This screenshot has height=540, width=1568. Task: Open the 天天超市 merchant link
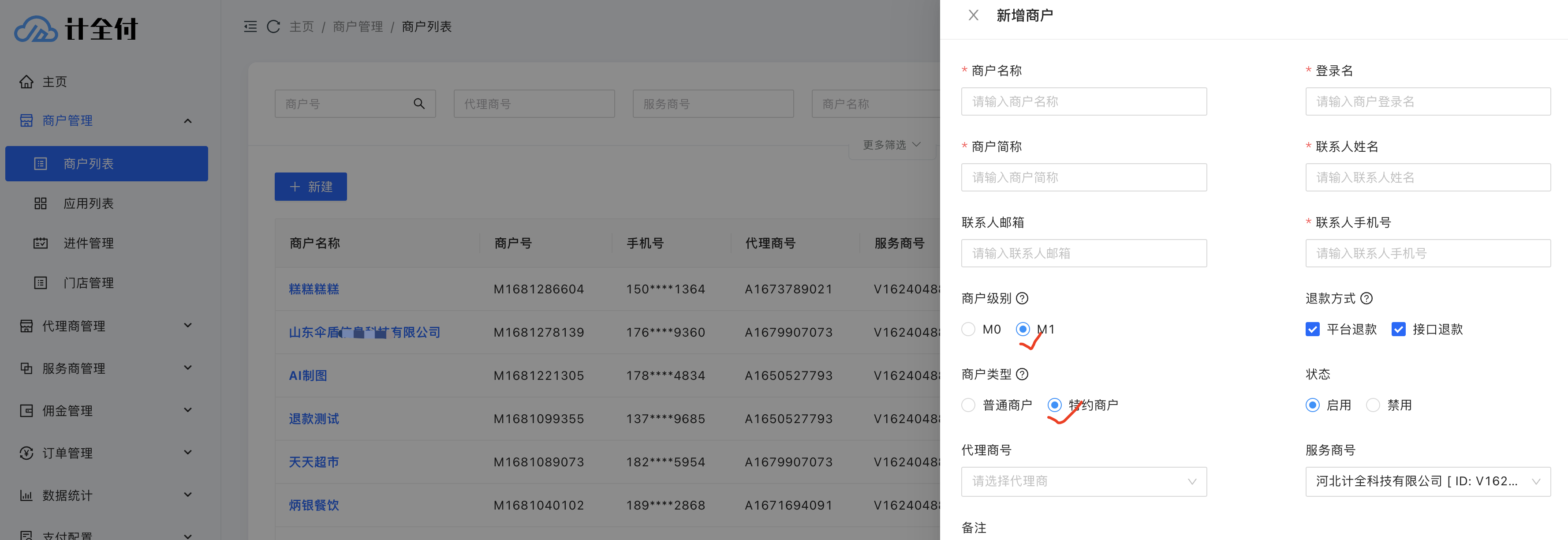click(x=314, y=462)
